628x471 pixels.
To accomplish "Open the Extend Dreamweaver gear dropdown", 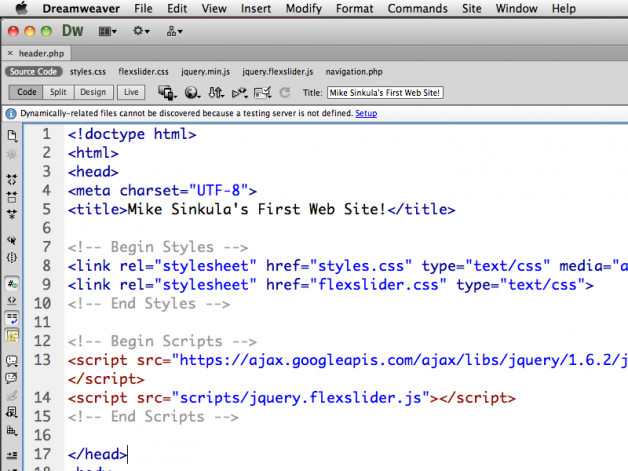I will coord(141,31).
